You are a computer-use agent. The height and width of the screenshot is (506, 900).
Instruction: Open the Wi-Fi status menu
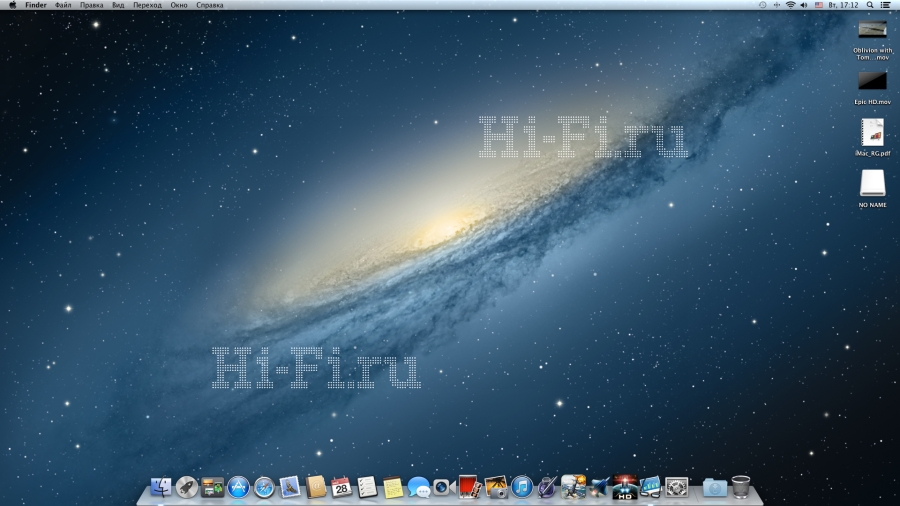(x=790, y=5)
